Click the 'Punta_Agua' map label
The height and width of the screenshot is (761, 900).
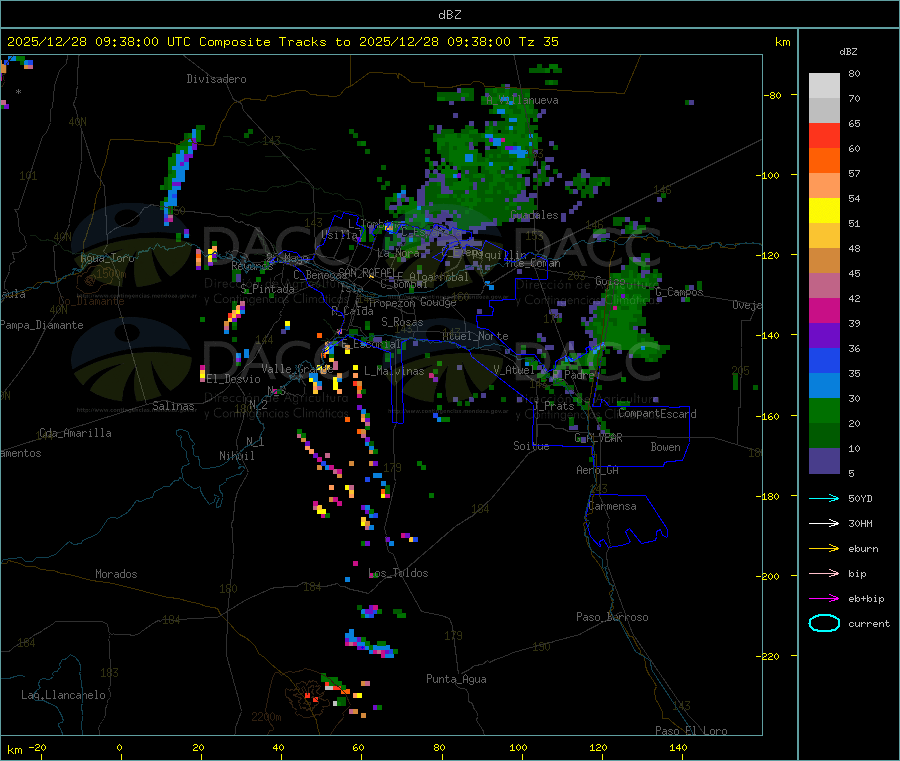pos(456,679)
